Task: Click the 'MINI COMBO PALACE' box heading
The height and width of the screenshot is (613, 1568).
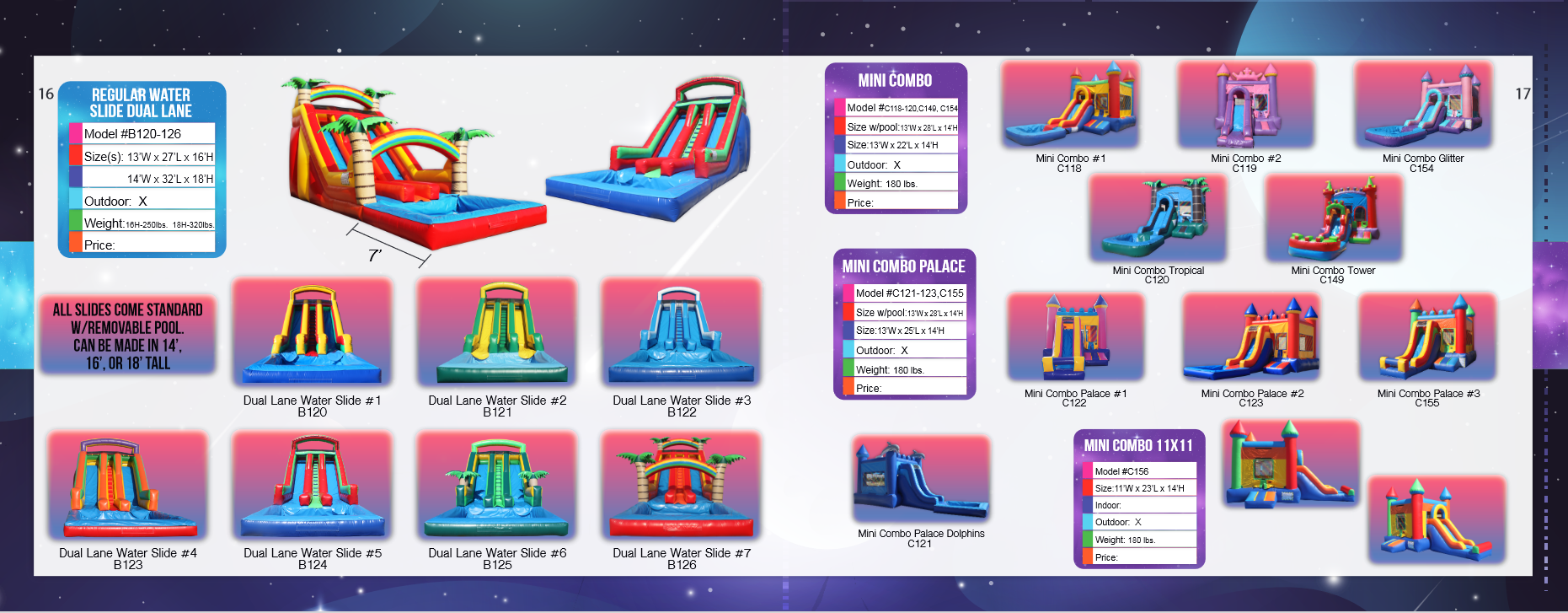Action: pyautogui.click(x=904, y=266)
